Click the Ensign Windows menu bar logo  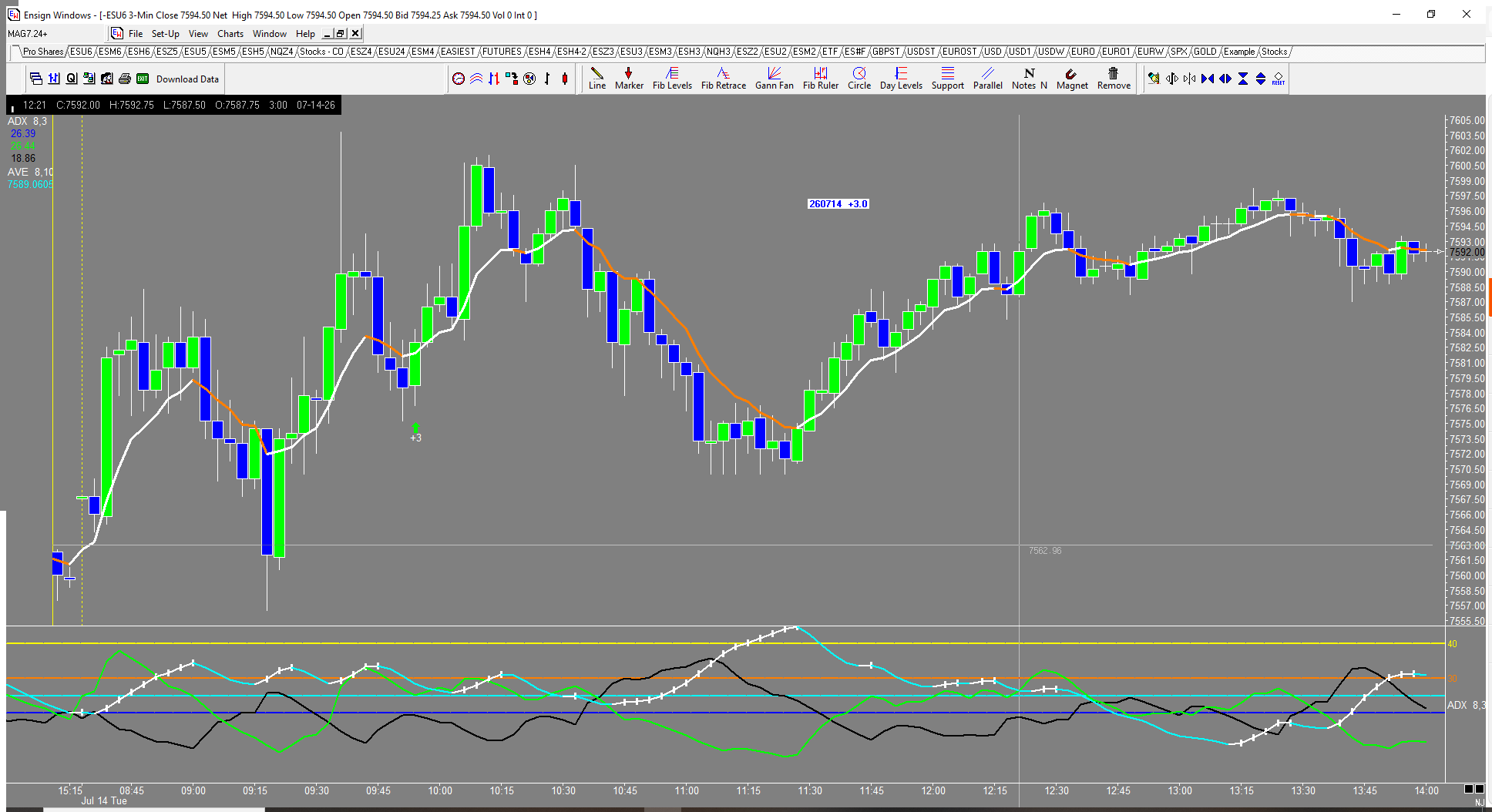[117, 34]
